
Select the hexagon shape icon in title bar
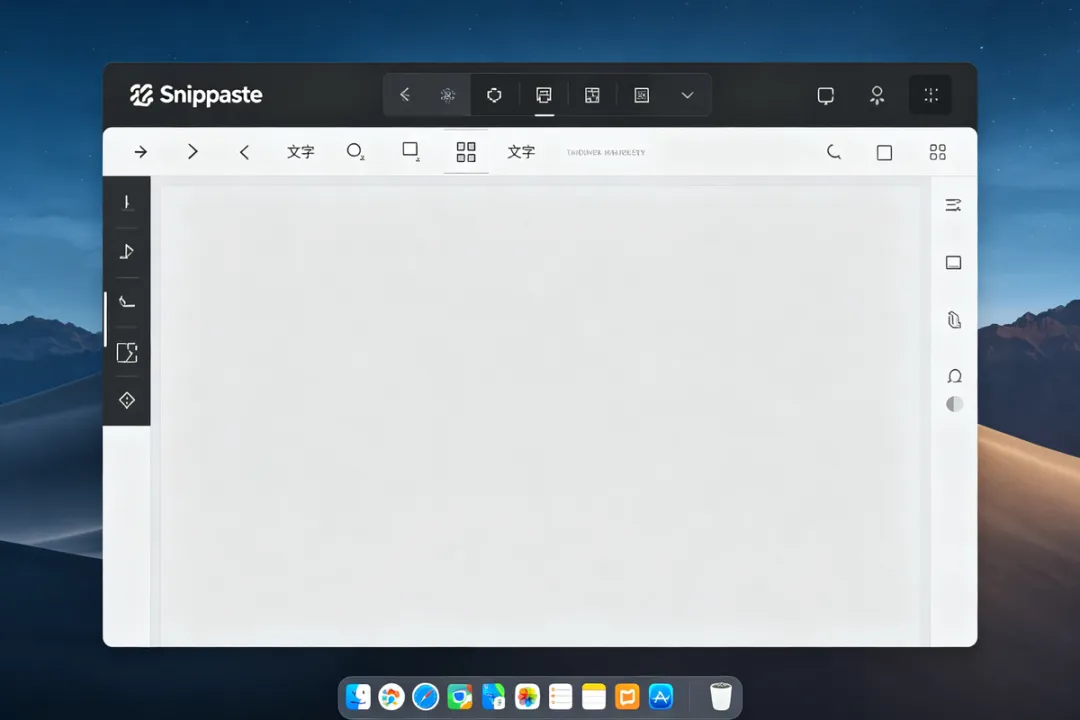click(494, 95)
